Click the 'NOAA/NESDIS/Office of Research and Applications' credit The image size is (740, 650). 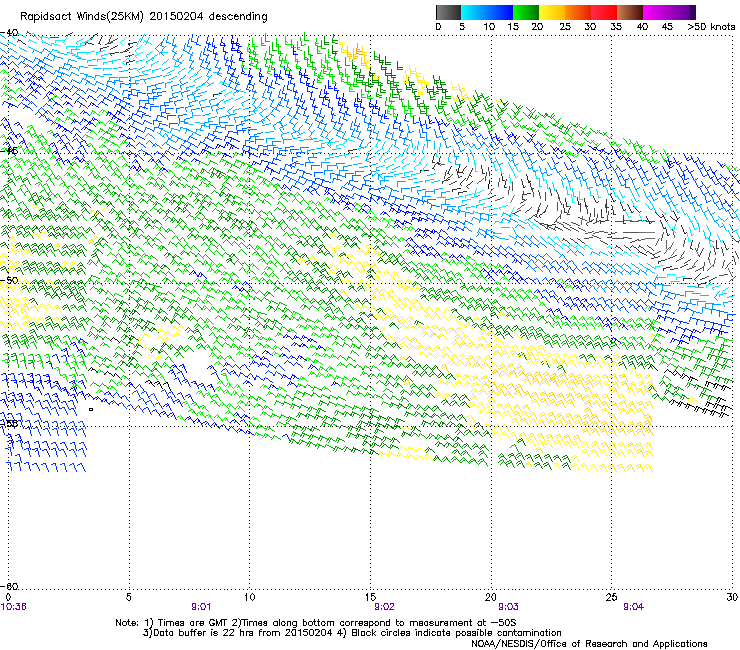coord(589,644)
